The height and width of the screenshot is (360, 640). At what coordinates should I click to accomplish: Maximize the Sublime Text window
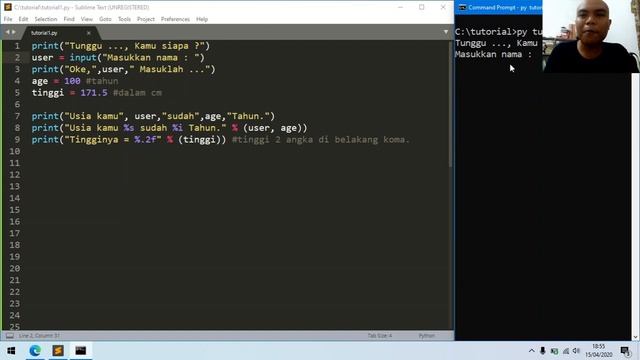pyautogui.click(x=422, y=7)
